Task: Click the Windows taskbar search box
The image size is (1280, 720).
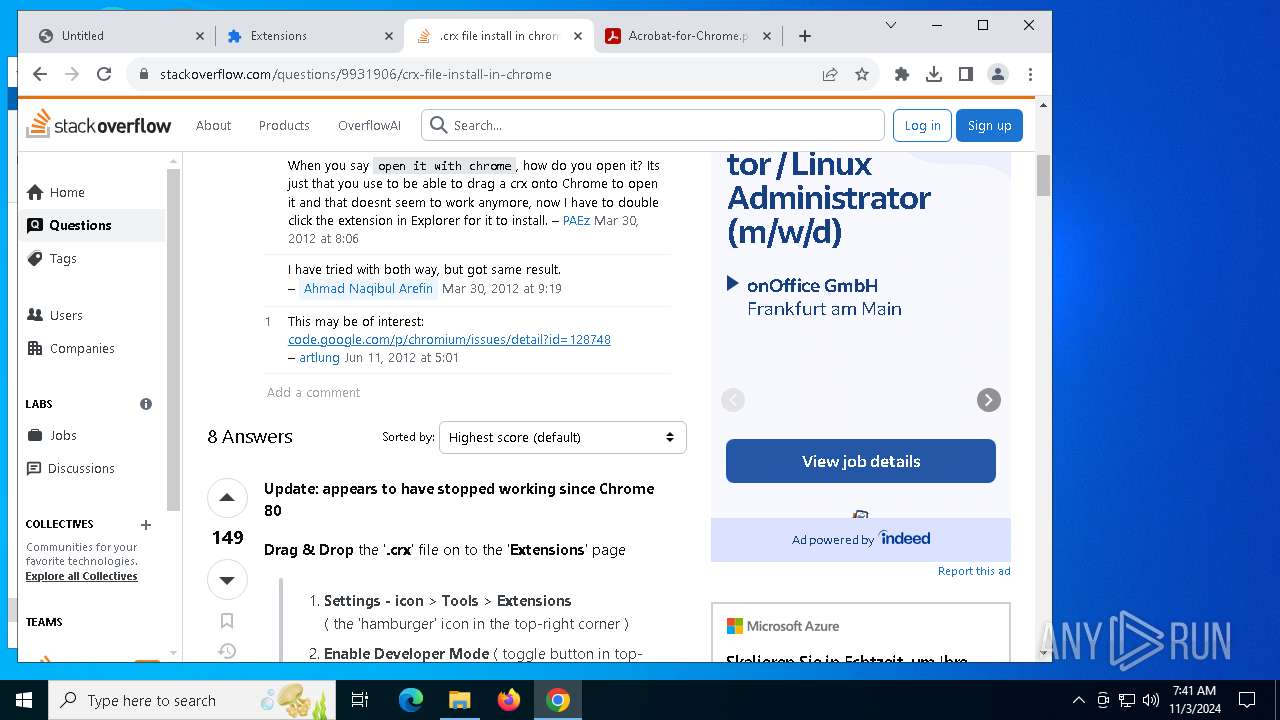Action: 192,700
